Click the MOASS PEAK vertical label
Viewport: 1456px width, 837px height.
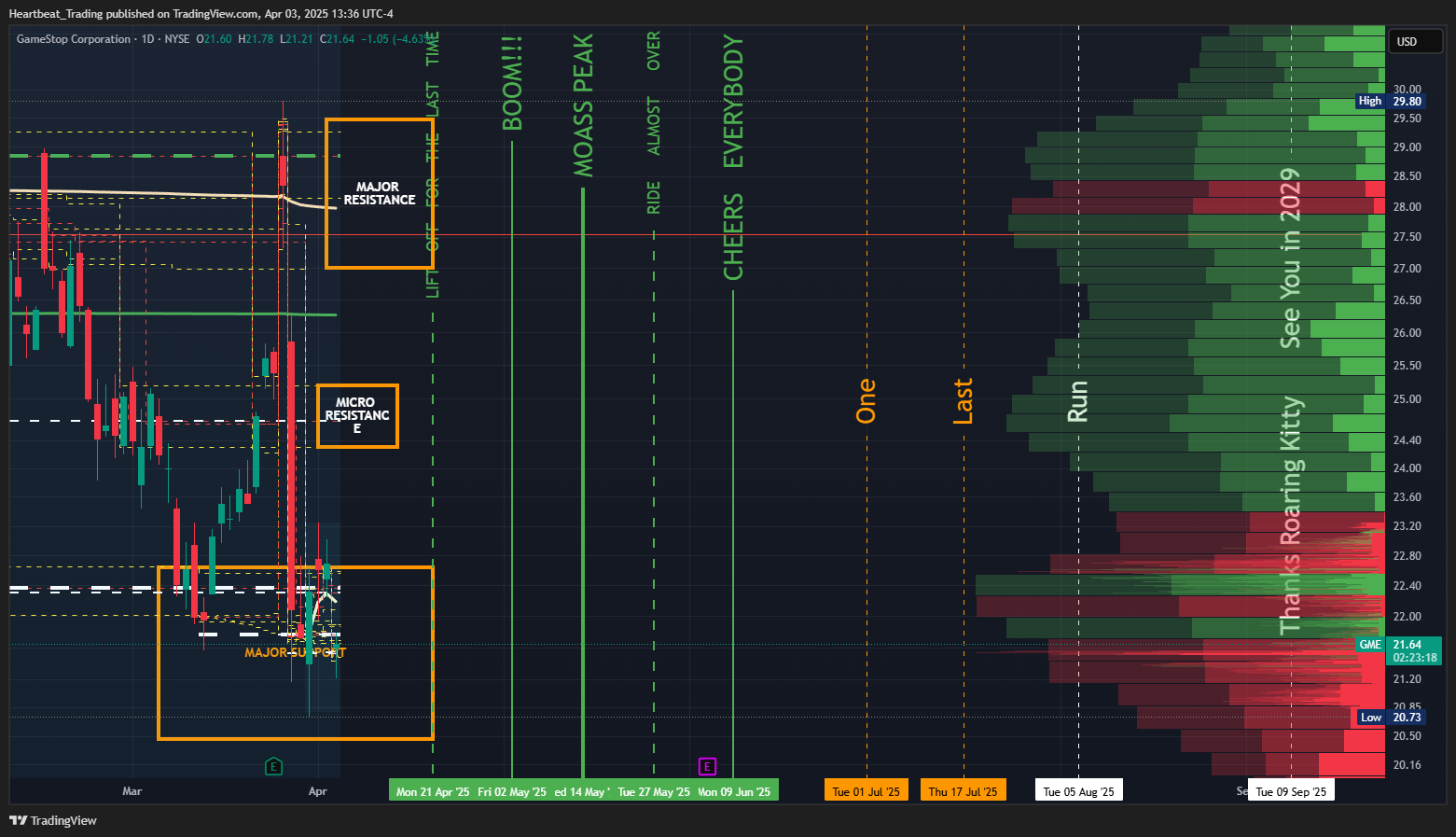[583, 105]
